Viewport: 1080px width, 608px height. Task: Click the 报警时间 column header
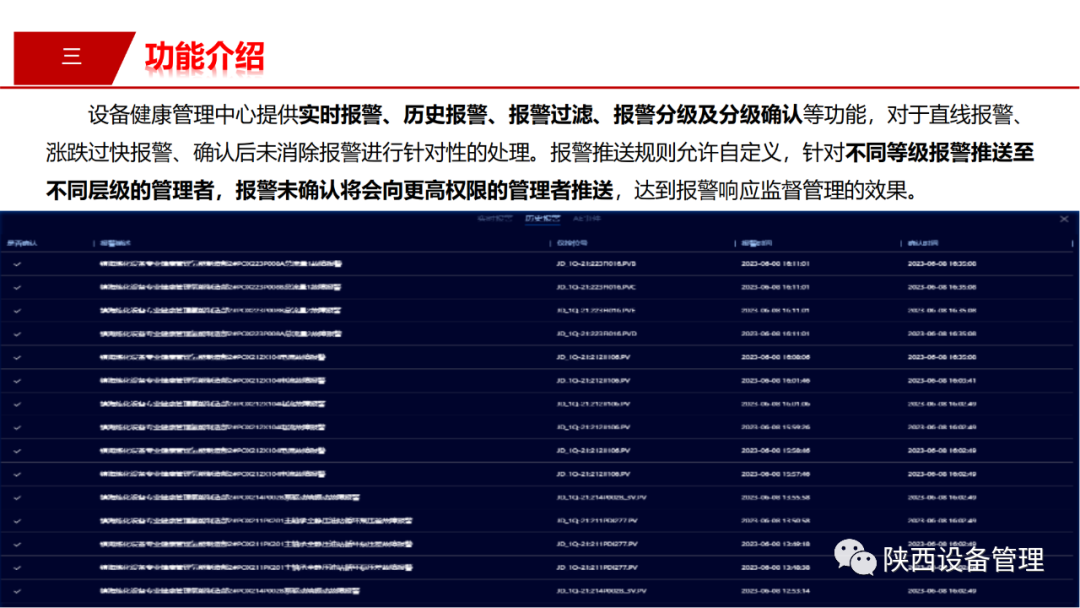point(756,243)
